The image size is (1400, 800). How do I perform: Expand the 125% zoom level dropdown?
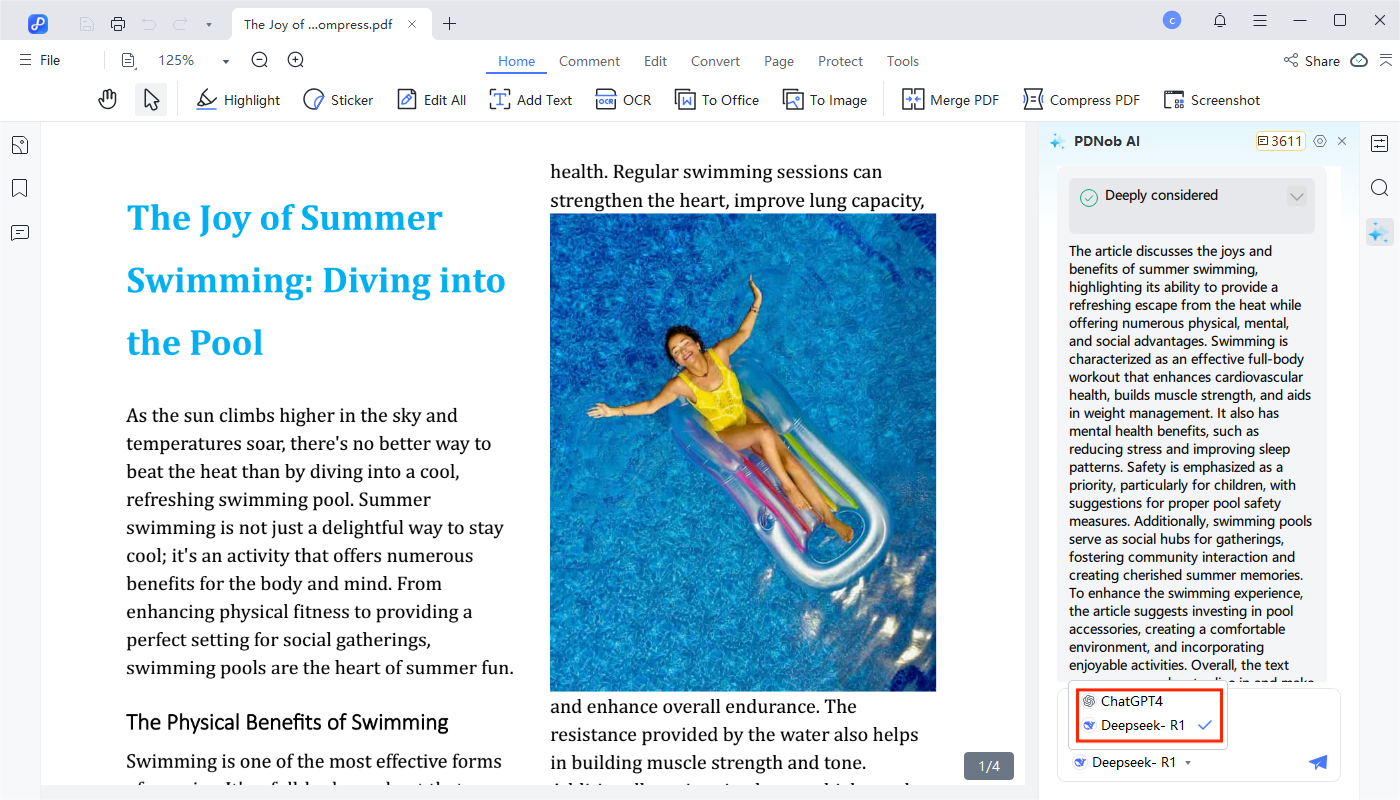pos(226,60)
